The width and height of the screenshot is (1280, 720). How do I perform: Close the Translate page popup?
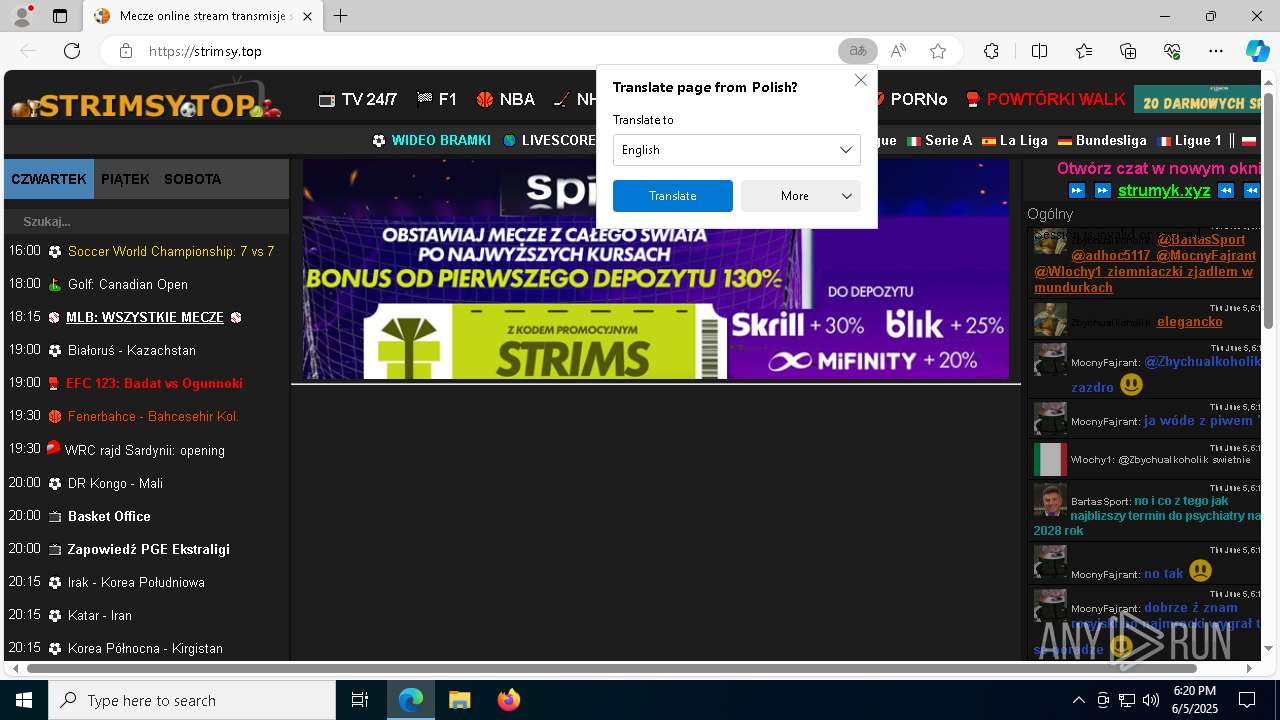point(860,80)
